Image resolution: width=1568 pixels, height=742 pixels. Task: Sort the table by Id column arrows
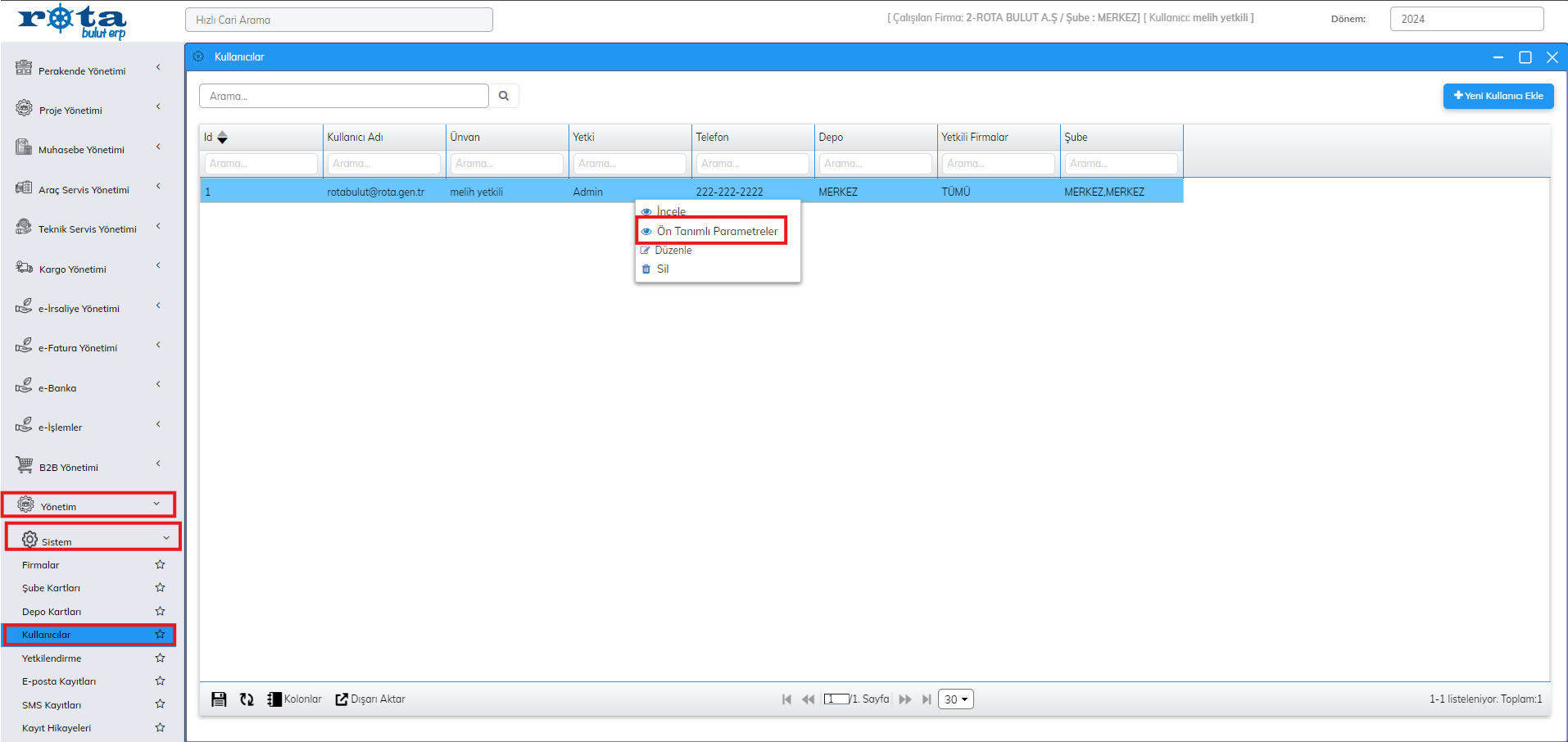coord(222,138)
